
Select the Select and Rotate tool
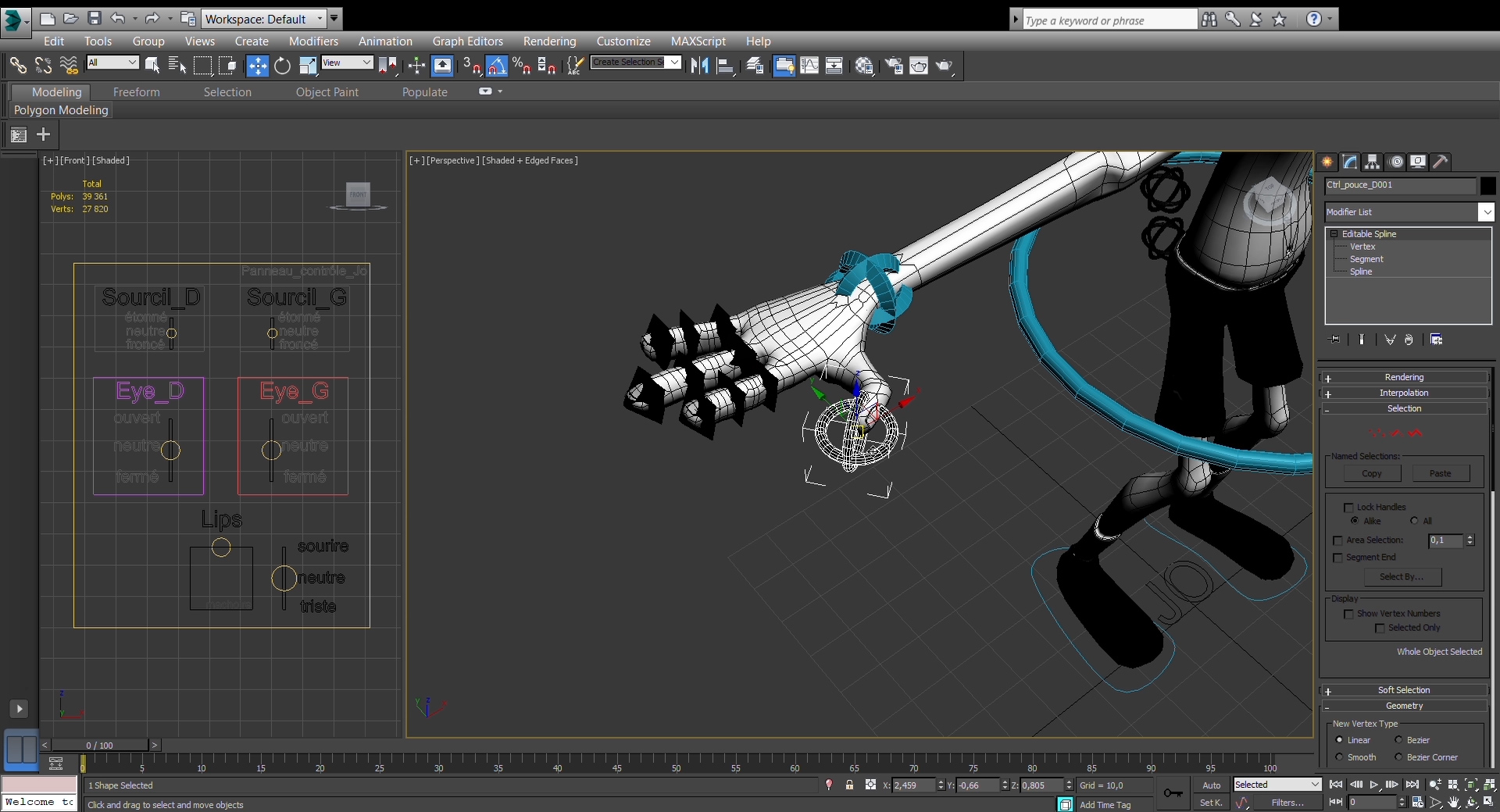282,66
